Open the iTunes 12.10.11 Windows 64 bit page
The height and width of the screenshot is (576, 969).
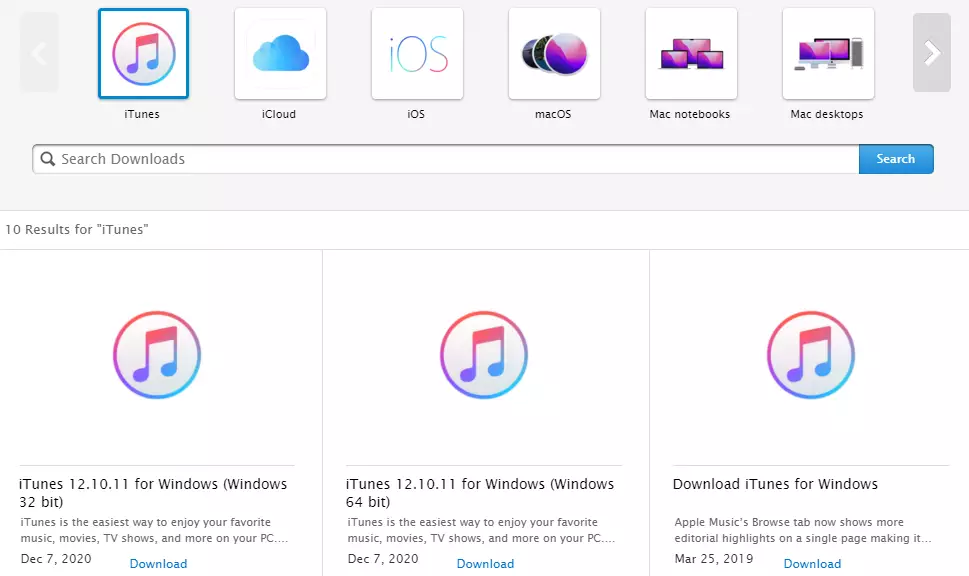coord(480,492)
